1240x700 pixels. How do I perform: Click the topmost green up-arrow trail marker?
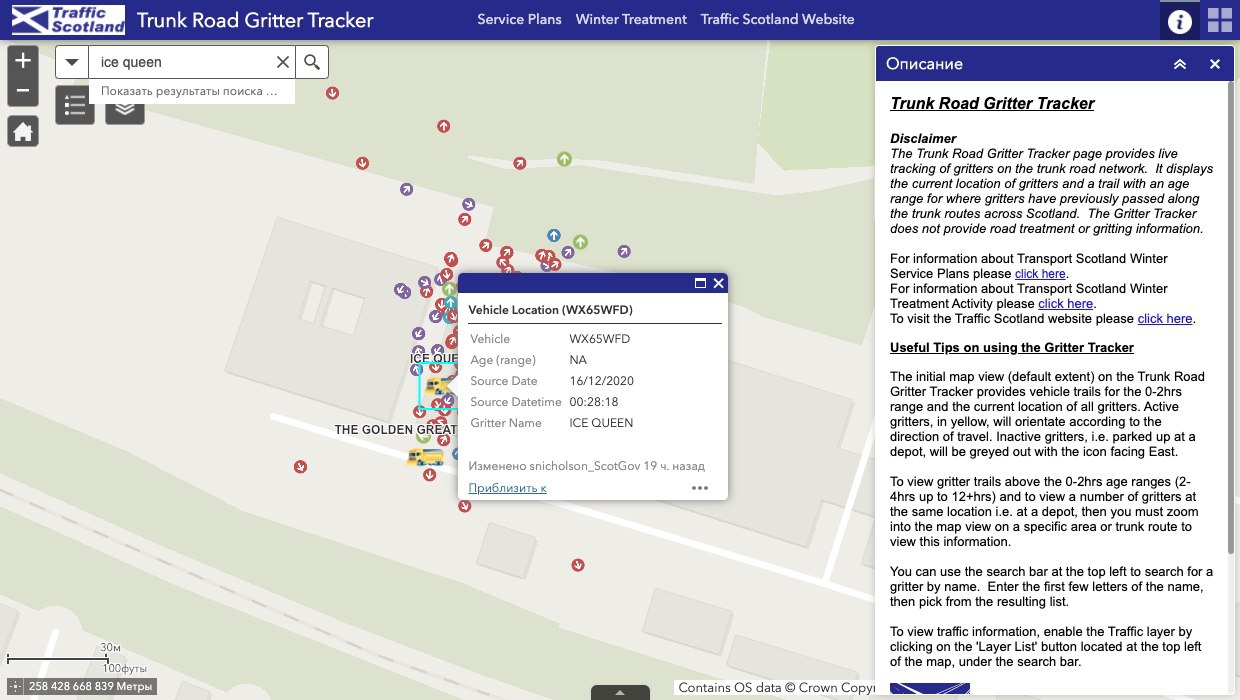(x=564, y=158)
